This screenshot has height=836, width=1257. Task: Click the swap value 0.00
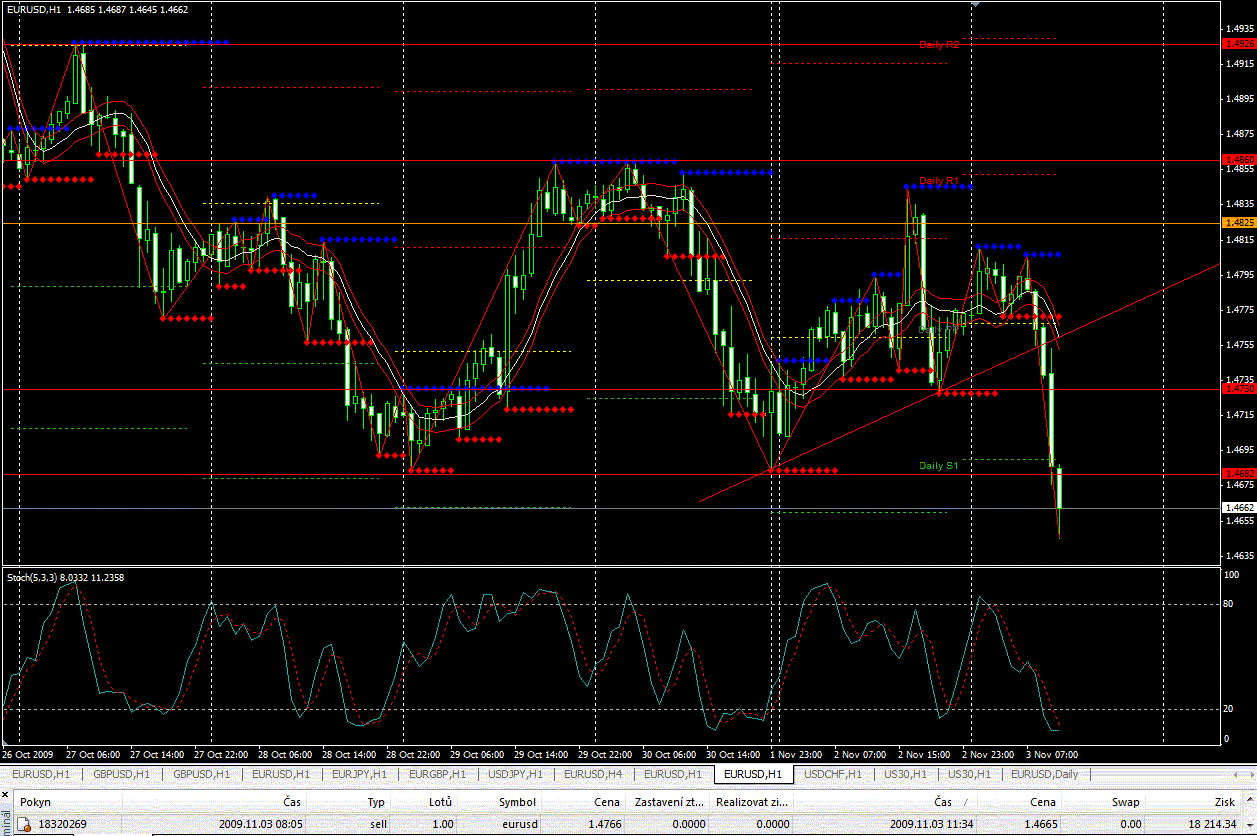(x=1130, y=822)
